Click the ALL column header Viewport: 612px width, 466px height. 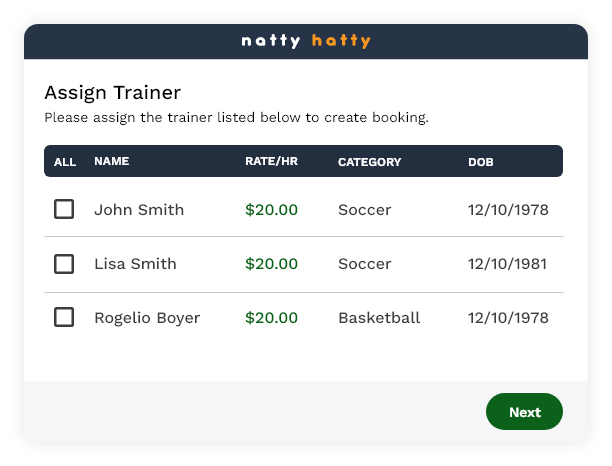click(65, 162)
